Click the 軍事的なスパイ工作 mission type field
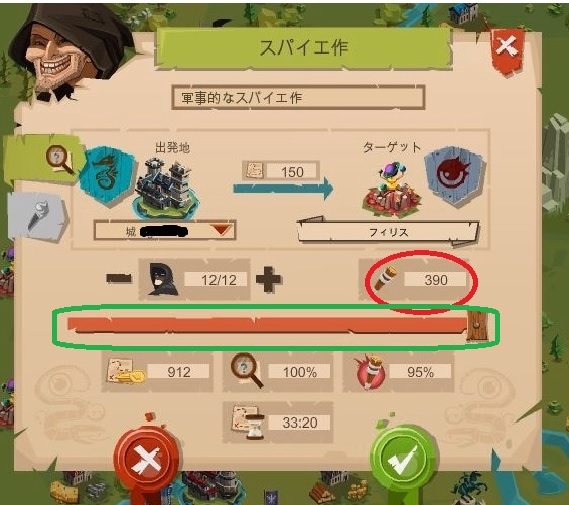The height and width of the screenshot is (505, 569). (298, 97)
